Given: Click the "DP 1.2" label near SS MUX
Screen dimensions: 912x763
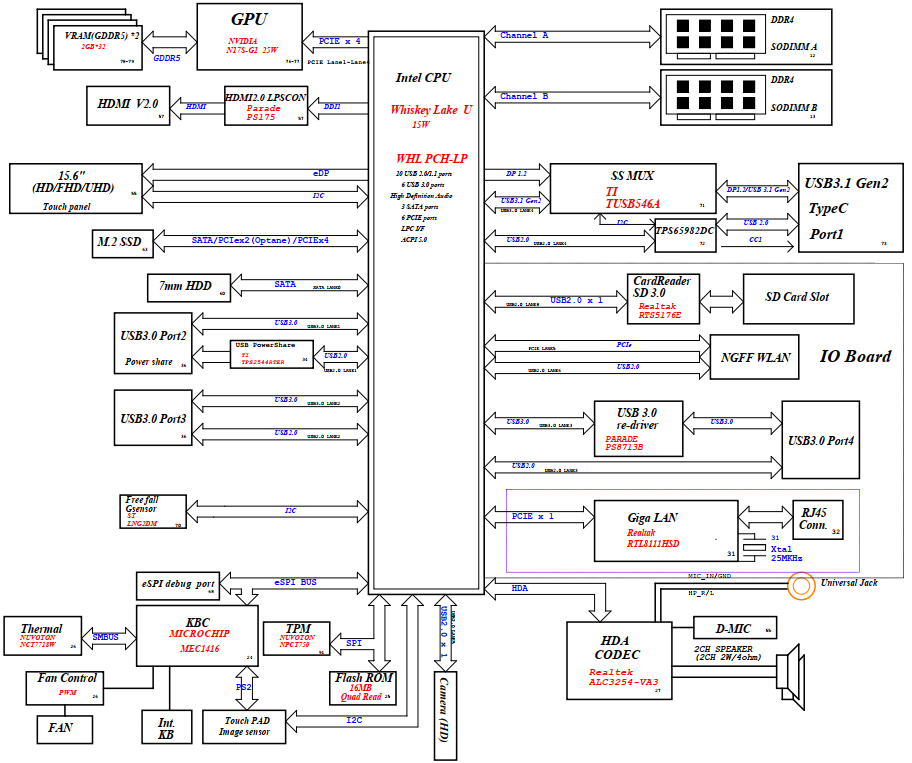Looking at the screenshot, I should (x=516, y=173).
